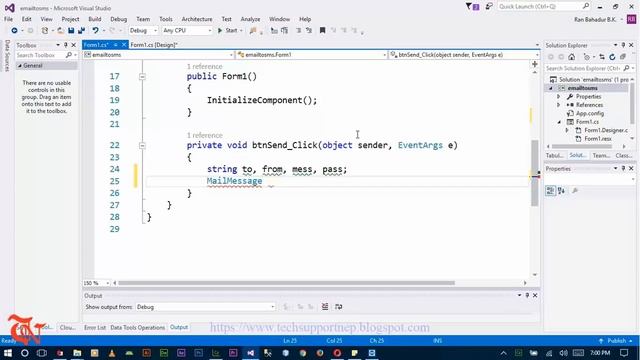Click the Save All toolbar icon
This screenshot has width=640, height=360.
coord(81,31)
